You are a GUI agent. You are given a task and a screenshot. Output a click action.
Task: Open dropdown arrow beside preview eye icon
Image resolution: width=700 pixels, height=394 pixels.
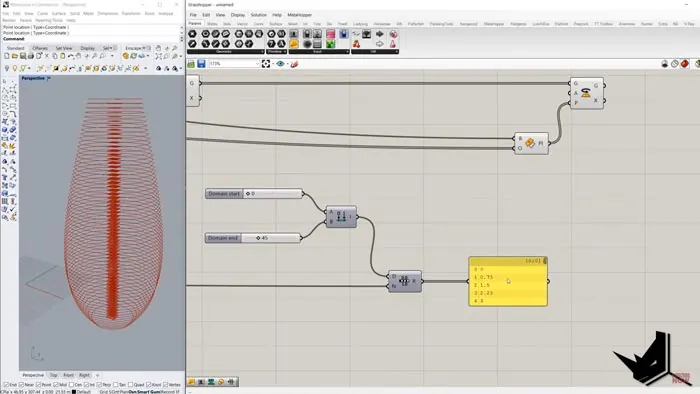pos(287,64)
